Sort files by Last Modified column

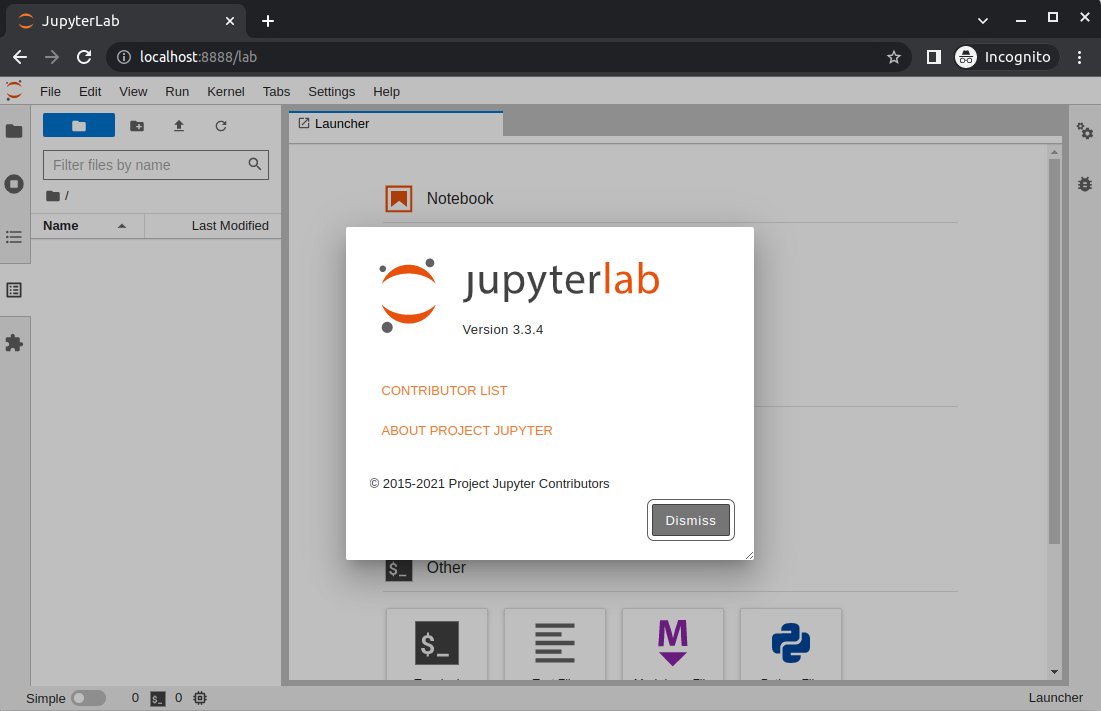pos(213,226)
